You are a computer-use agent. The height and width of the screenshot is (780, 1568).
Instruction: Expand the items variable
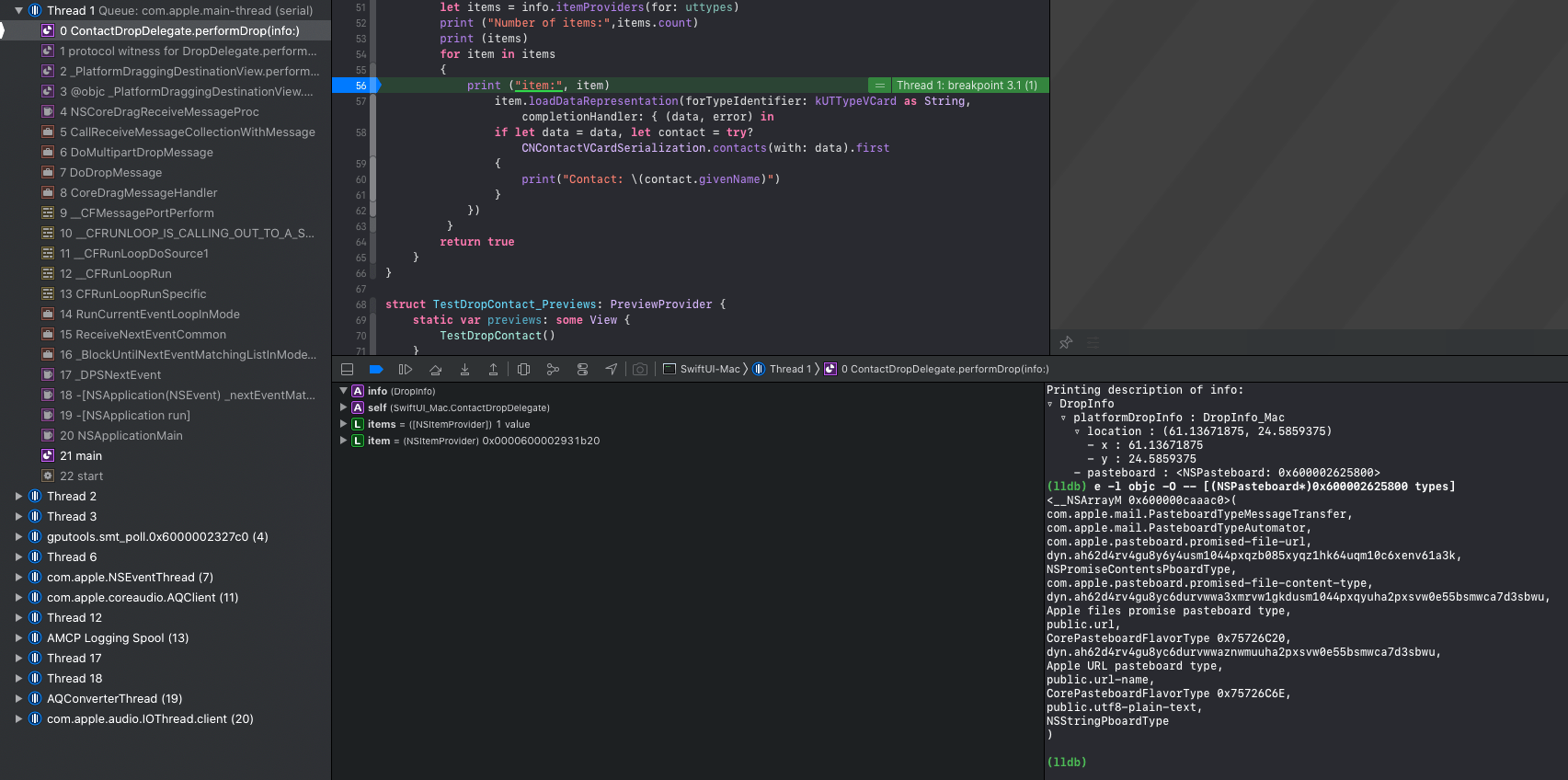(344, 424)
